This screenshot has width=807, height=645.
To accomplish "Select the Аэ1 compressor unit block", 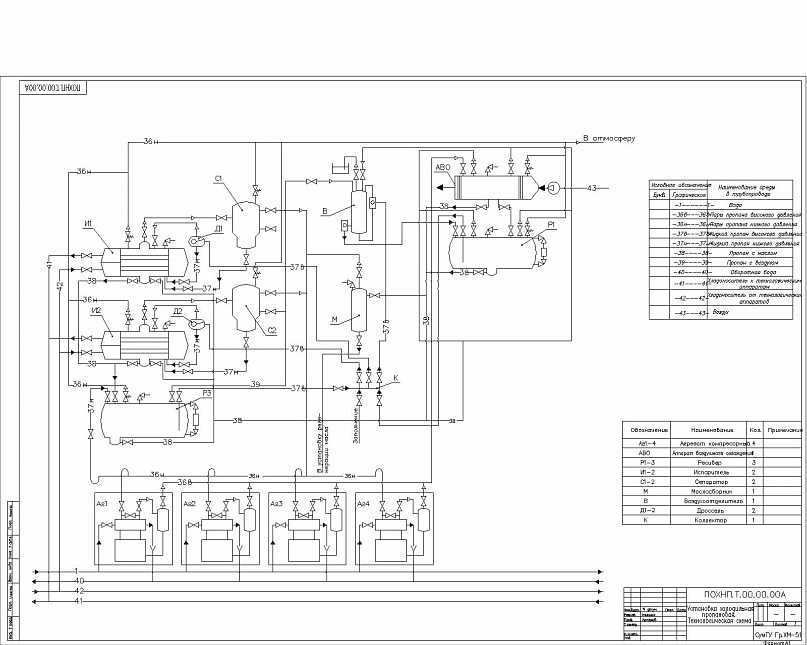I will [132, 530].
